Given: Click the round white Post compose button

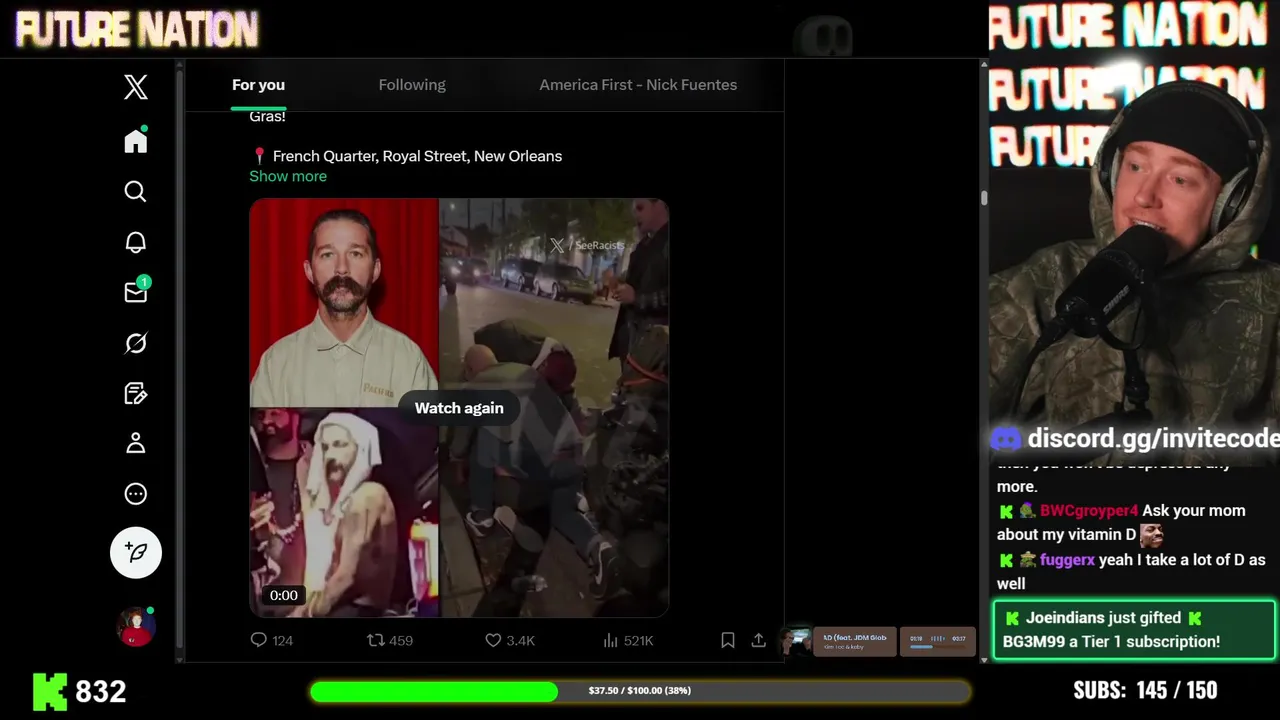Looking at the screenshot, I should pyautogui.click(x=136, y=552).
